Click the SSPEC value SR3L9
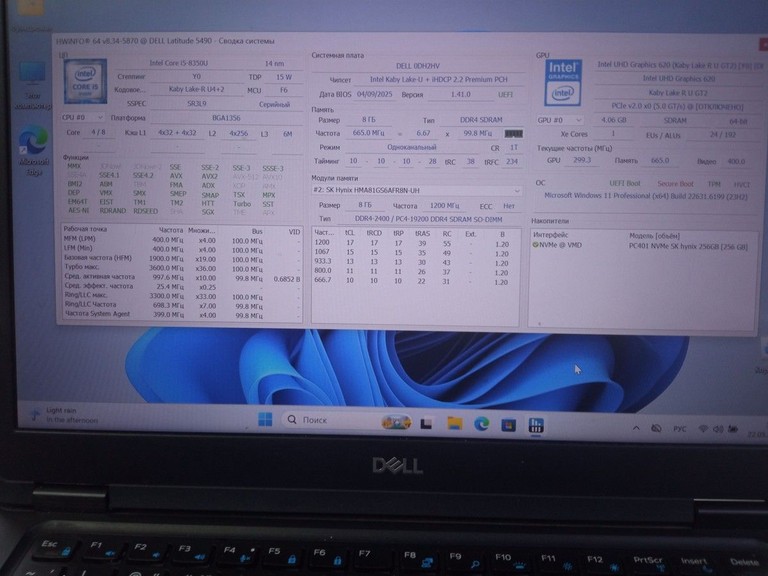The image size is (768, 576). 197,104
